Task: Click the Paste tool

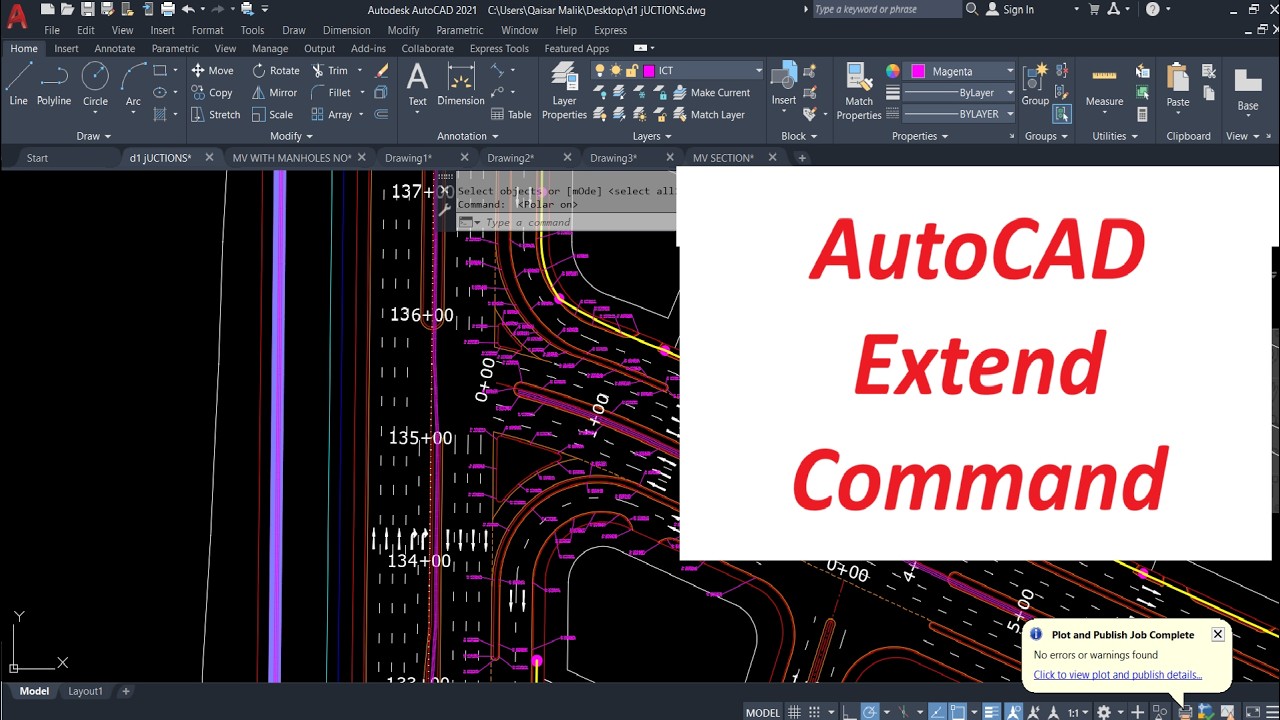Action: [x=1178, y=84]
